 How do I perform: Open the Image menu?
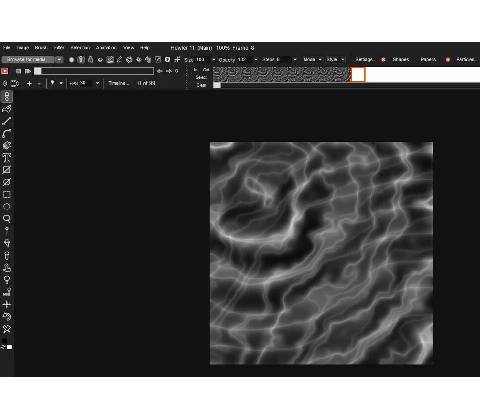[23, 48]
